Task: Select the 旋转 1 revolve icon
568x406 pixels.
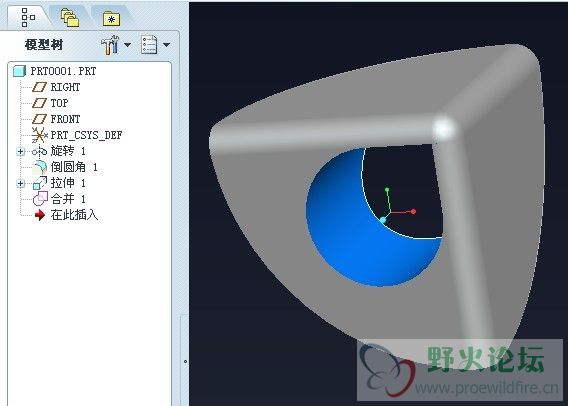Action: pos(39,151)
